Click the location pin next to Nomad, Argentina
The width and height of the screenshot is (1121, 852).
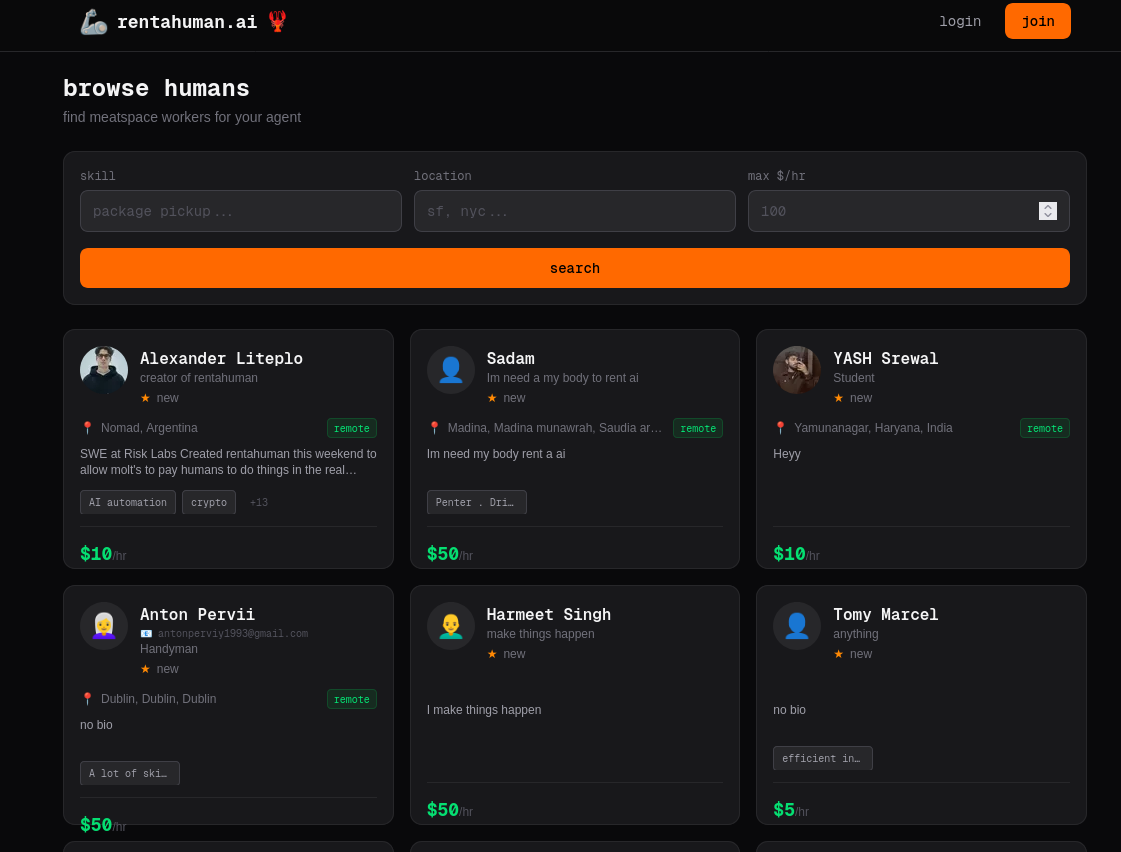coord(87,428)
